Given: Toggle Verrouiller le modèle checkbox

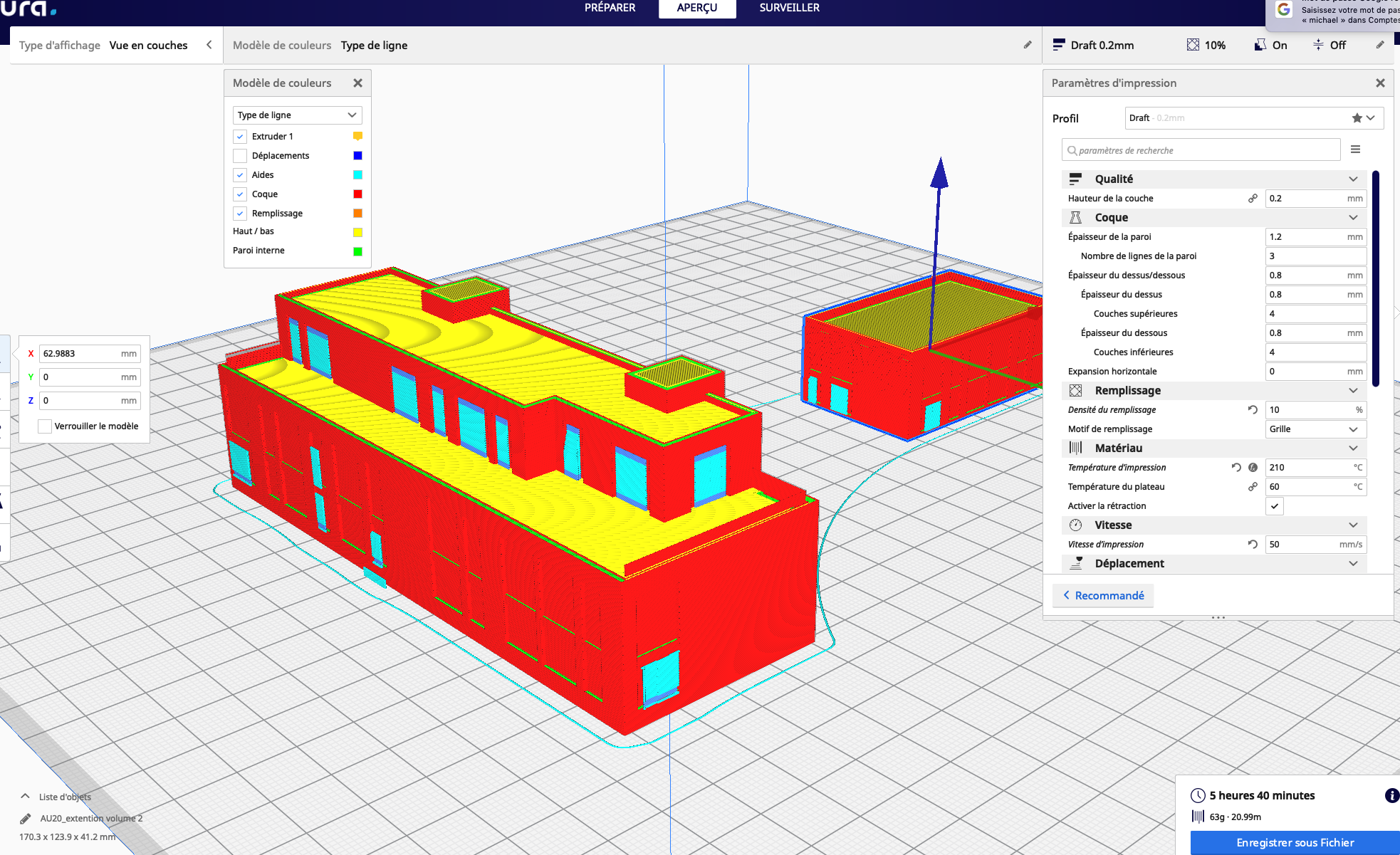Looking at the screenshot, I should point(45,426).
